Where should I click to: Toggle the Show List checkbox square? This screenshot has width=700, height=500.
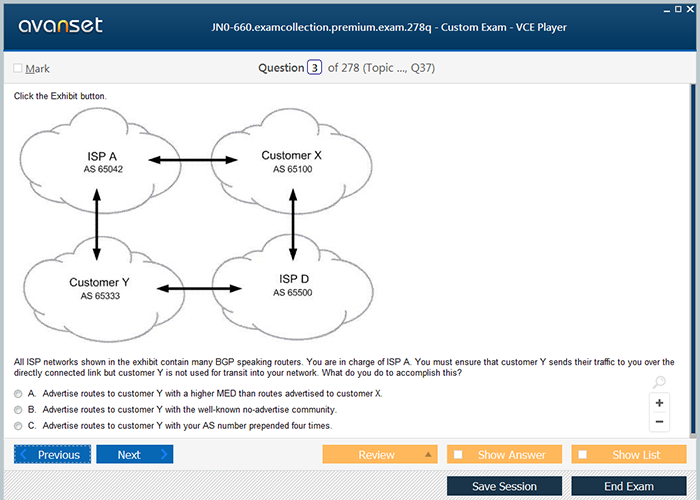click(583, 454)
